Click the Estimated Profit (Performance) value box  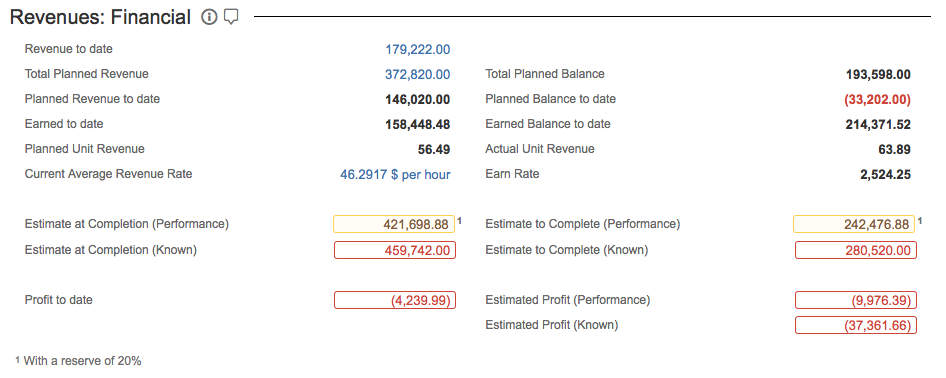pyautogui.click(x=856, y=300)
